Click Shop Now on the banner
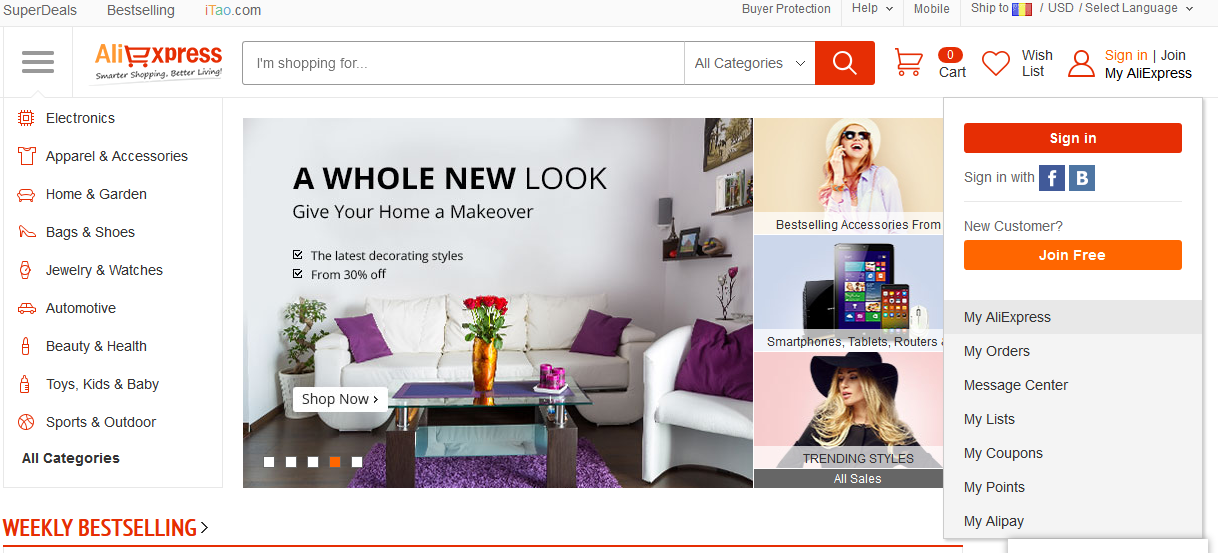This screenshot has width=1218, height=553. pyautogui.click(x=340, y=399)
